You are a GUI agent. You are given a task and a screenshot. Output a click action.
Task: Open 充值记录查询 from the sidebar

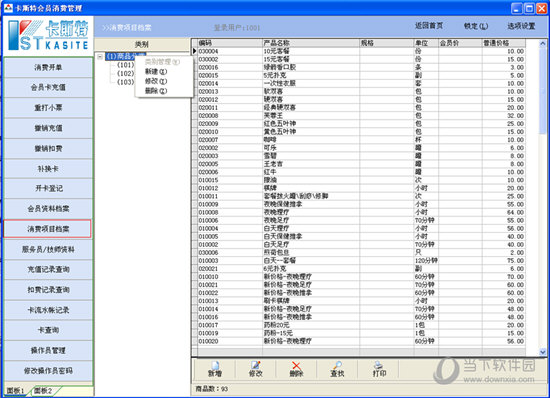point(48,269)
